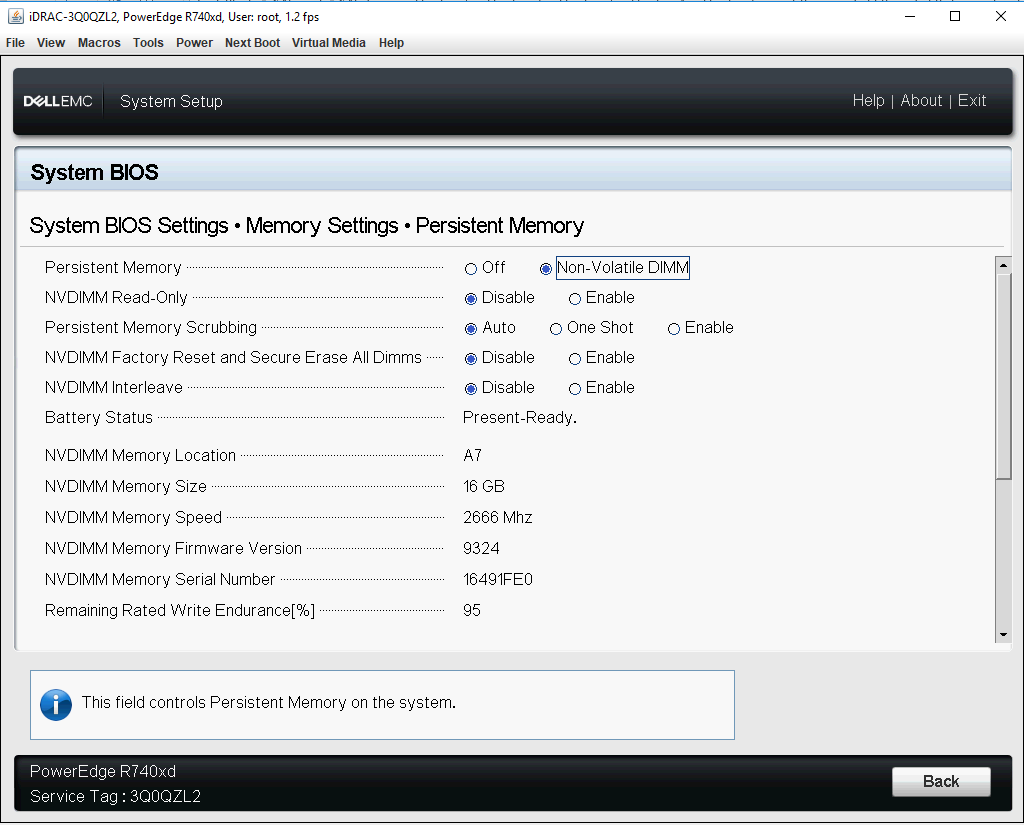The image size is (1024, 825).
Task: Enable NVDIMM Read-Only
Action: [x=575, y=297]
